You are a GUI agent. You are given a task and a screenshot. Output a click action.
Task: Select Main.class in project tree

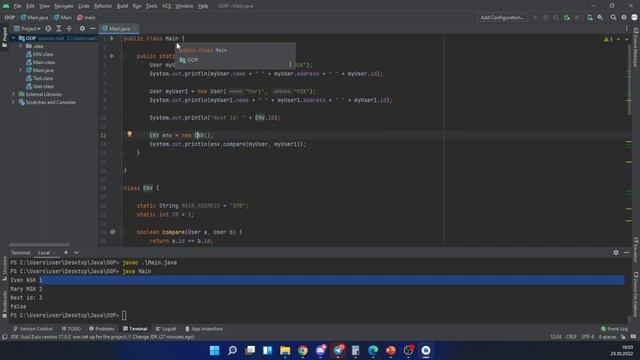pyautogui.click(x=40, y=62)
